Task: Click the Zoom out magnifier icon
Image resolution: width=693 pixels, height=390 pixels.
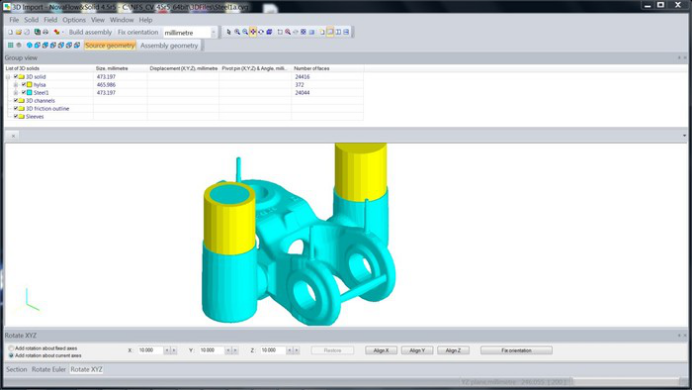Action: pos(245,32)
